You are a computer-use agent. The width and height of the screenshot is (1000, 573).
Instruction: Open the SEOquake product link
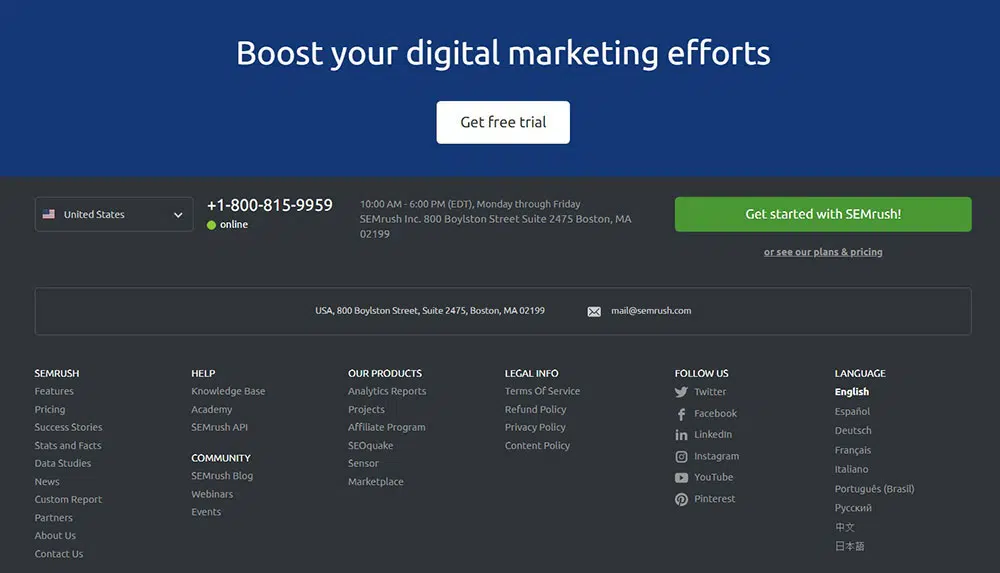pos(370,445)
